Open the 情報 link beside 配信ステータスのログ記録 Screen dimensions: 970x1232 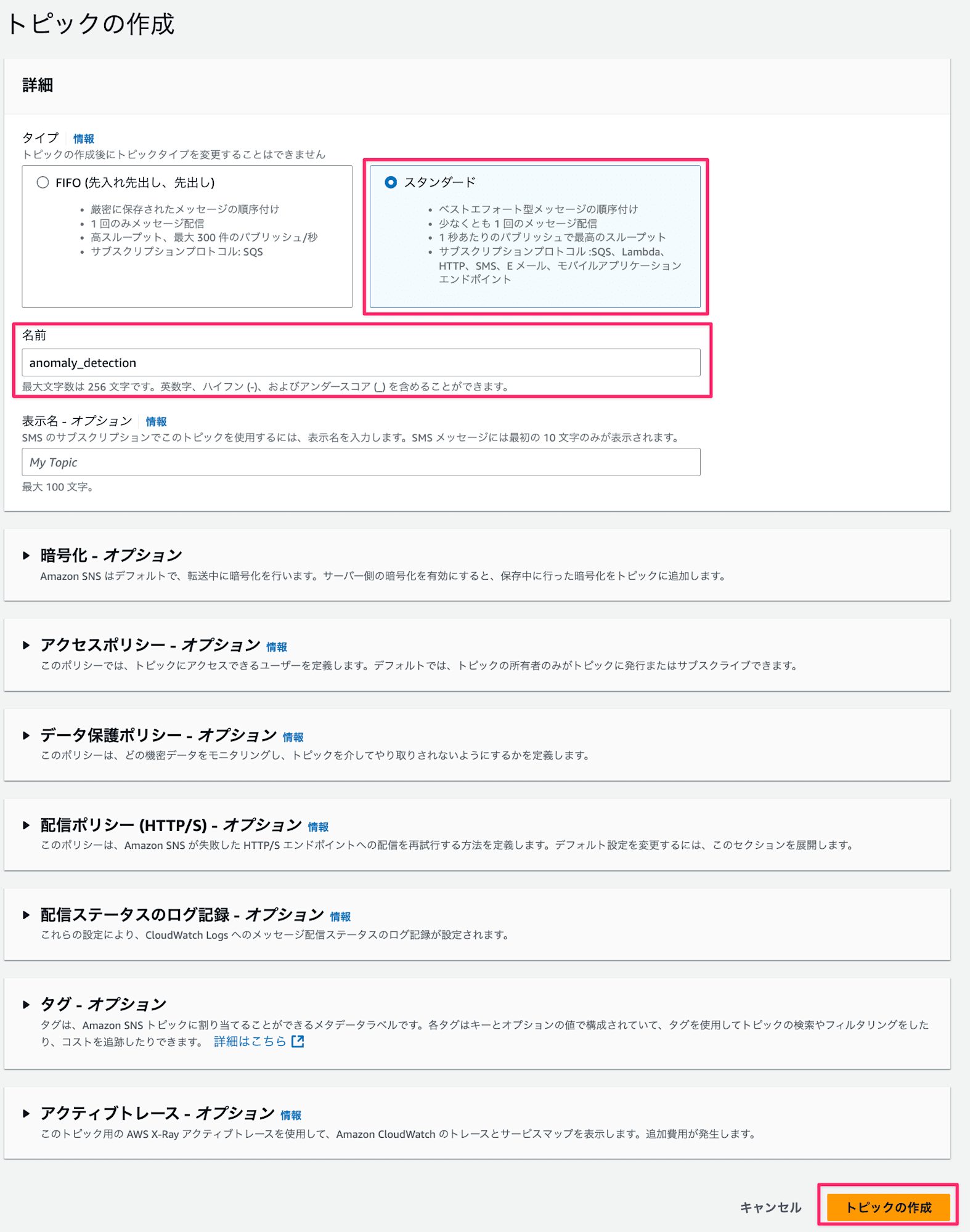[x=340, y=917]
